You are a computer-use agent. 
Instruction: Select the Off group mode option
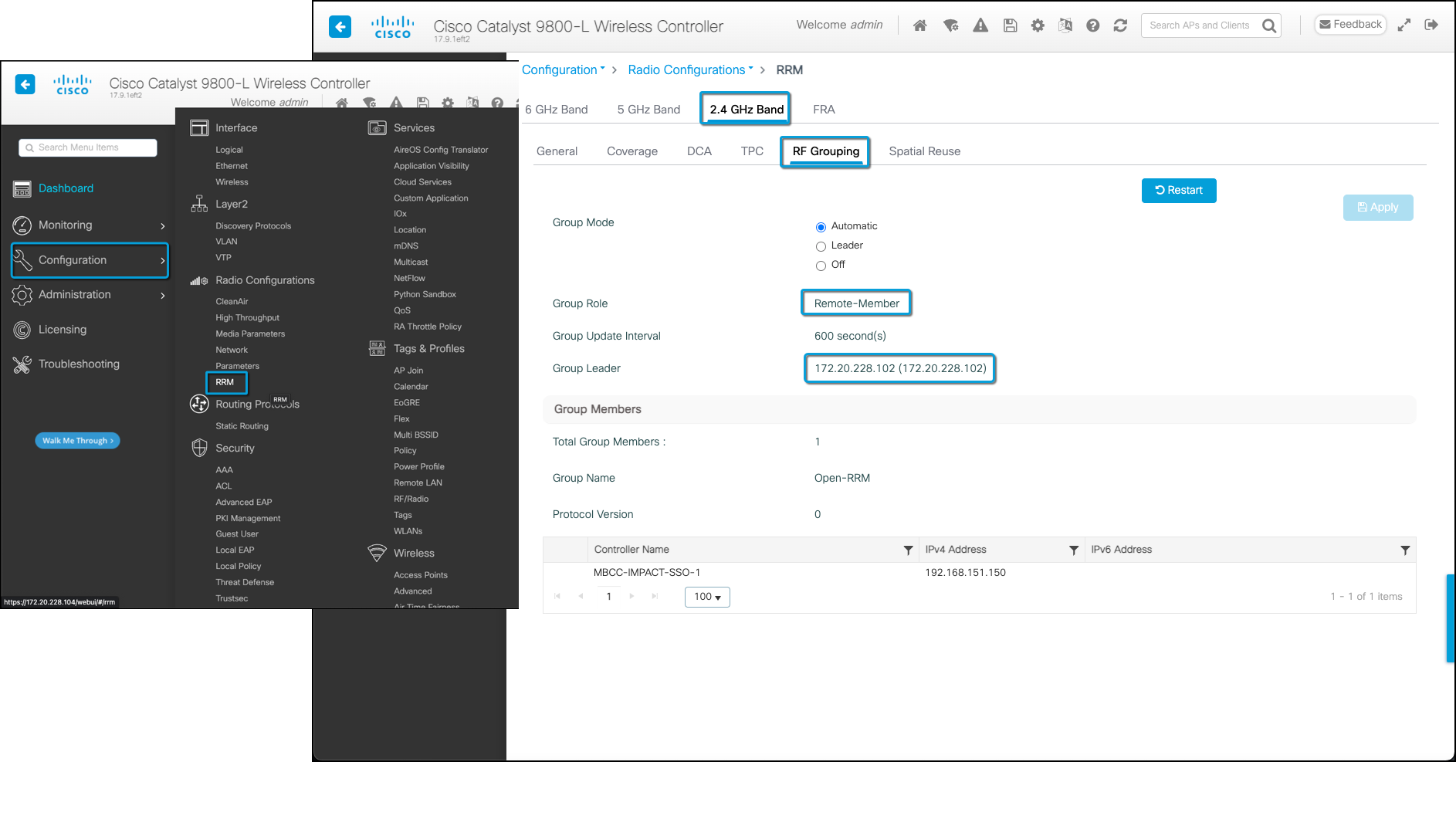tap(821, 266)
